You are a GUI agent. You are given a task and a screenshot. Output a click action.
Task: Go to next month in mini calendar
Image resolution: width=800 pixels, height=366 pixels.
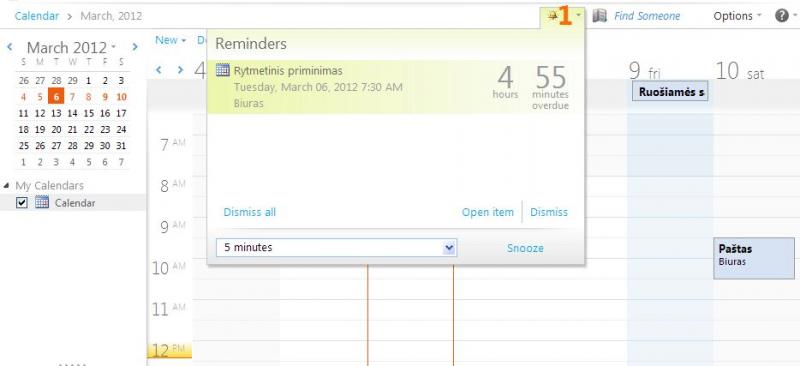pos(135,47)
